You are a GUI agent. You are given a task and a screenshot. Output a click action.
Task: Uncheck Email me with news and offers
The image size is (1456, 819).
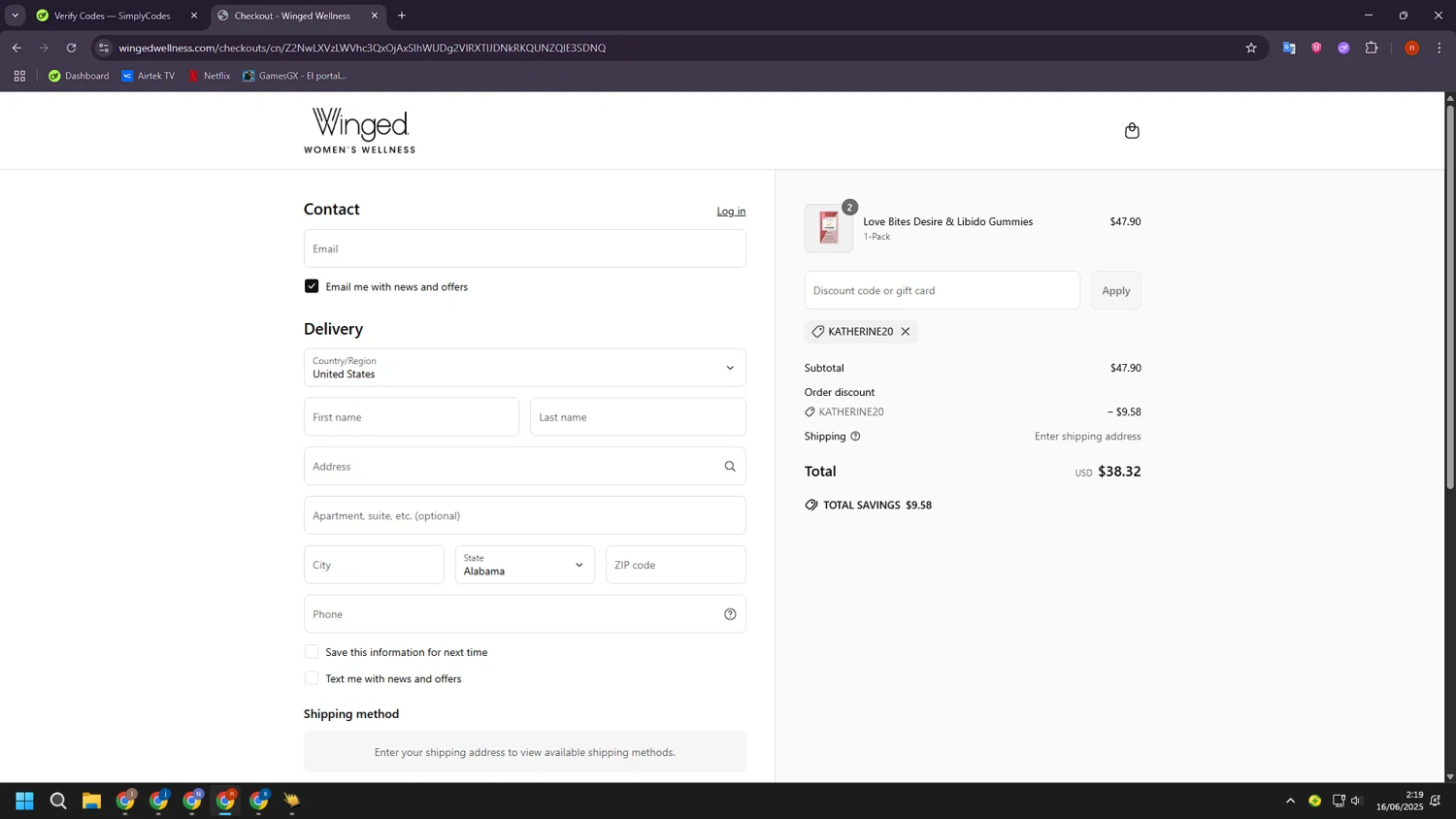312,286
